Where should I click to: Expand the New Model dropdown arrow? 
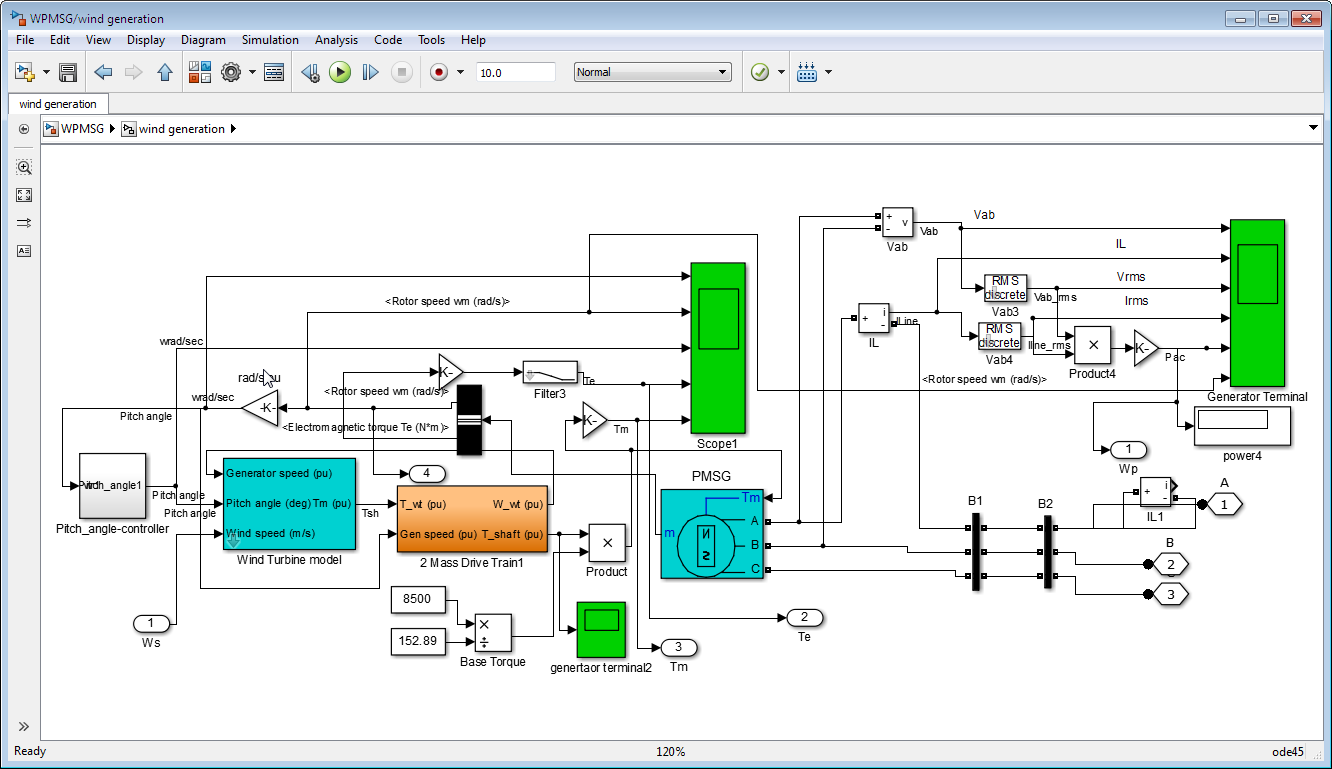[46, 72]
